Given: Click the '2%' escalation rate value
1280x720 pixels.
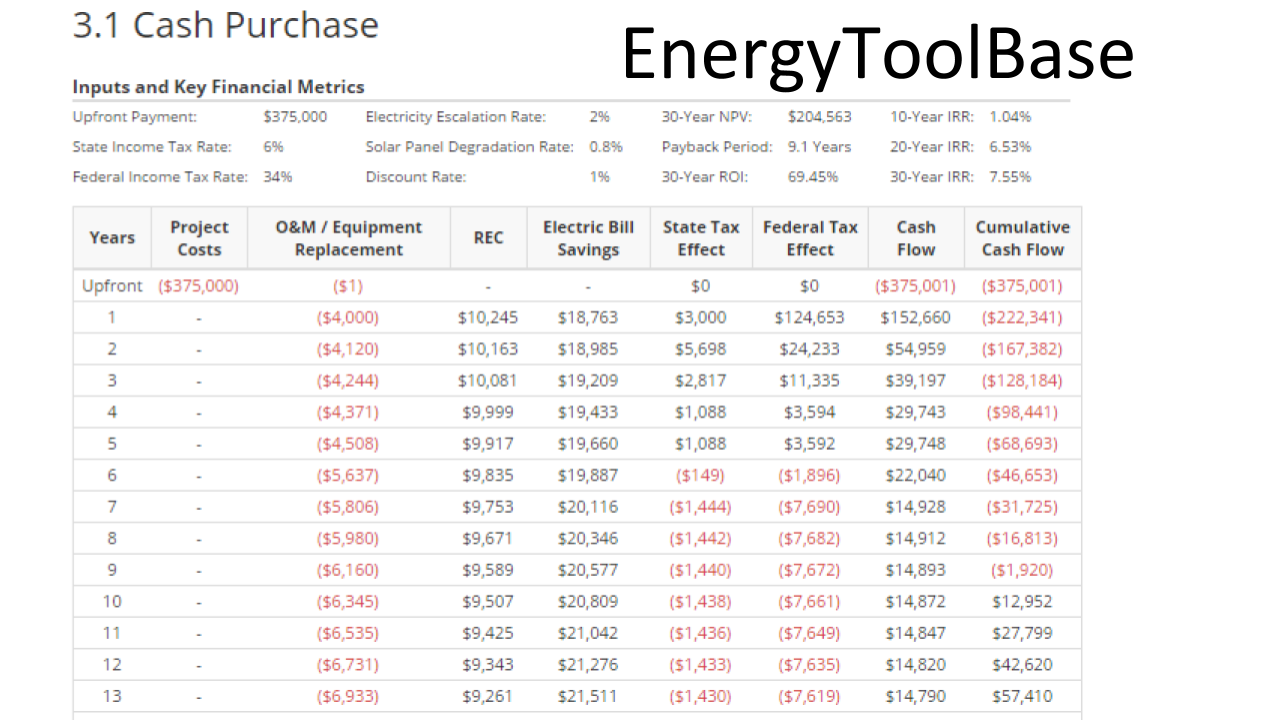Looking at the screenshot, I should tap(600, 116).
